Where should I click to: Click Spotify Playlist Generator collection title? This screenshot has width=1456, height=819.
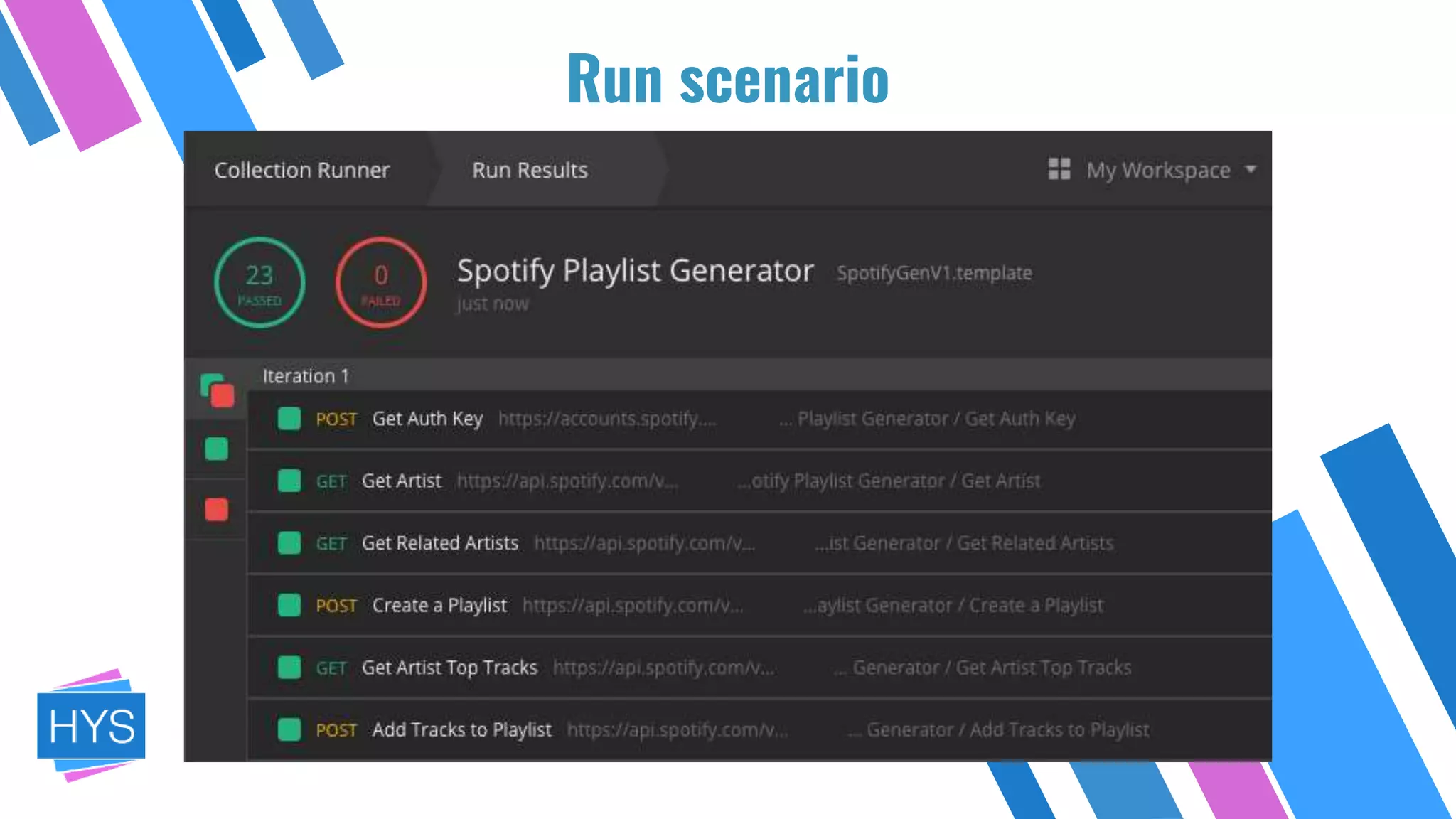[x=635, y=271]
